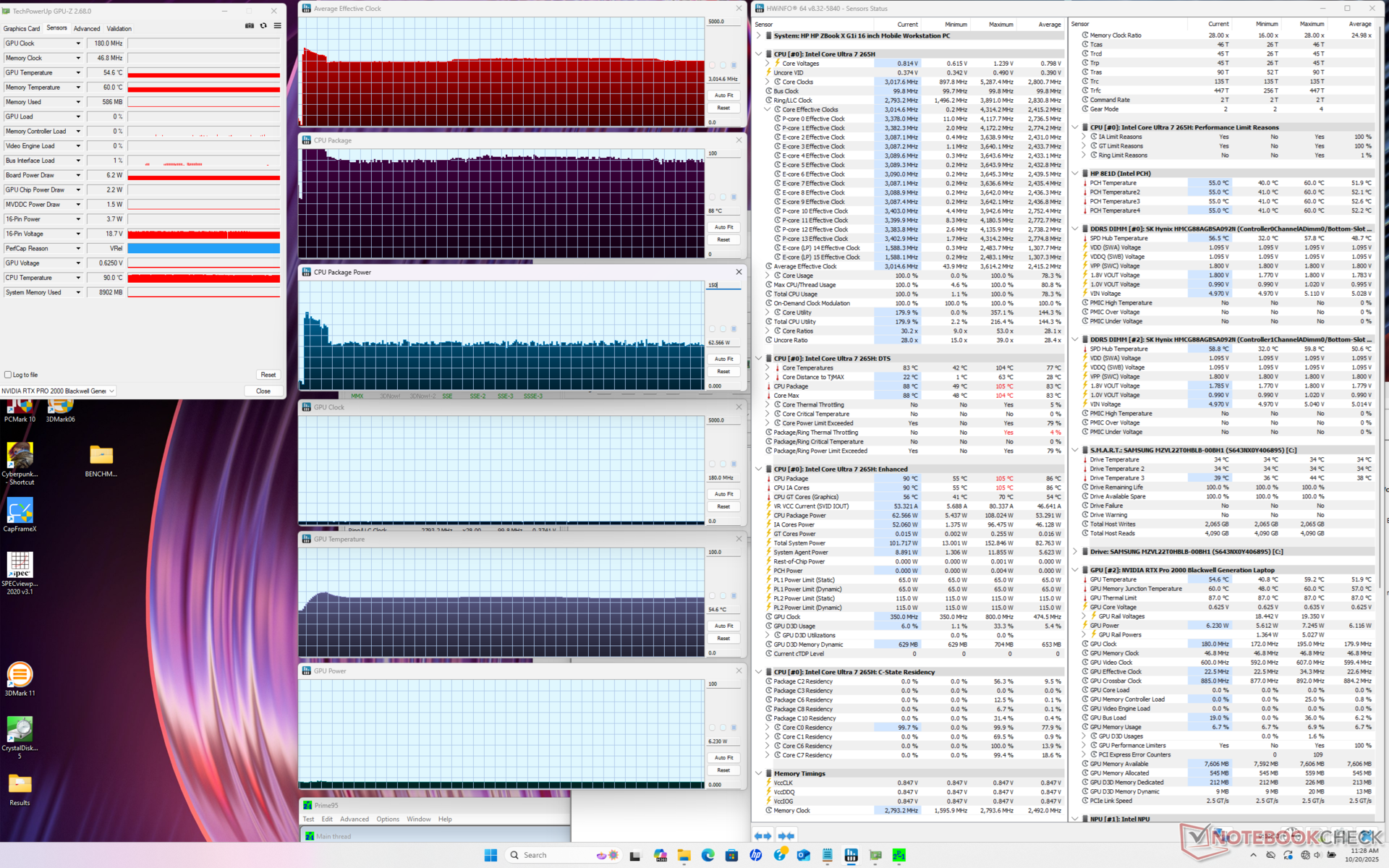Viewport: 1389px width, 868px height.
Task: Collapse the CPU [#0] Intel Core Ultra 7 265H group
Action: click(x=758, y=54)
